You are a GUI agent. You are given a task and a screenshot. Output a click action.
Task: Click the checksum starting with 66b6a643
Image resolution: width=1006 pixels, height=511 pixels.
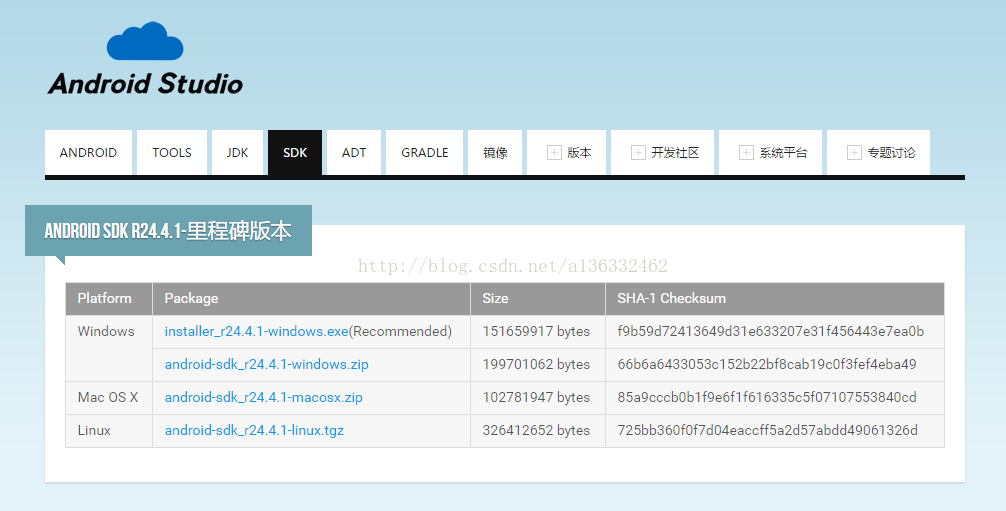767,364
